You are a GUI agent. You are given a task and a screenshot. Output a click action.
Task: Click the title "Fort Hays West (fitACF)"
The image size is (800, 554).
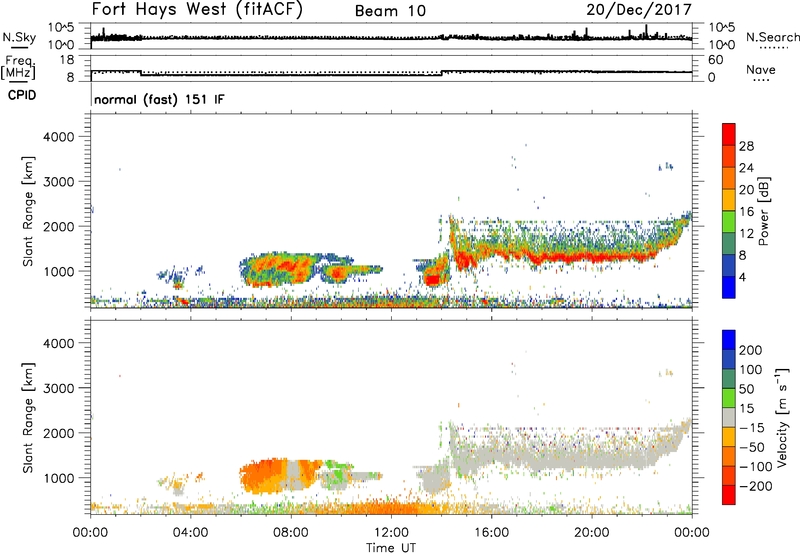tap(197, 9)
